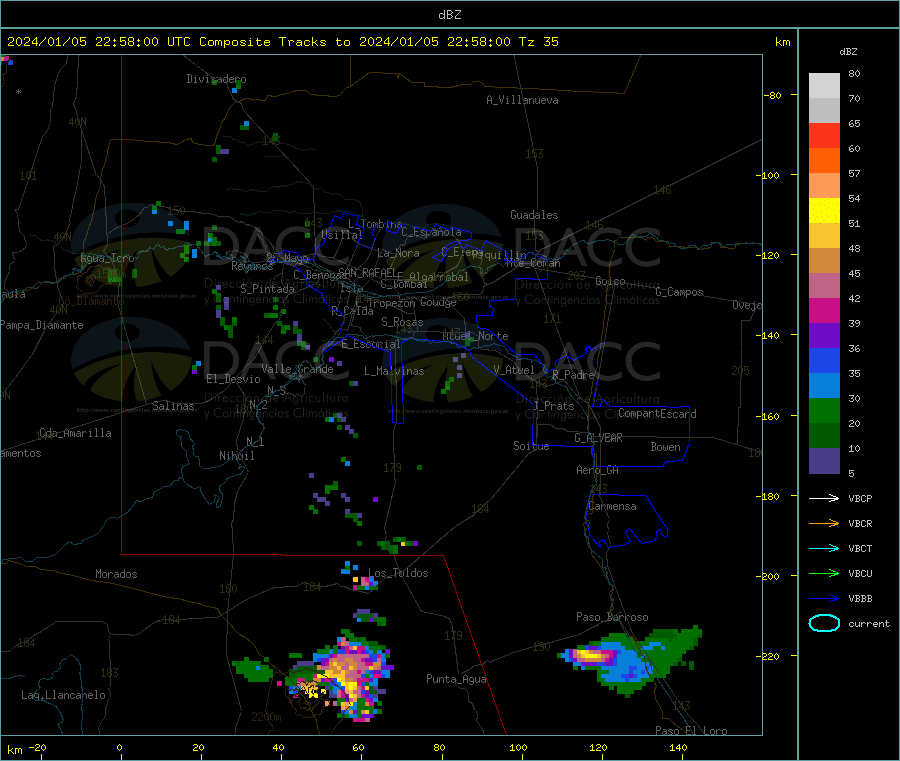Select the Pampa_Diamante label
Viewport: 900px width, 761px height.
[42, 325]
